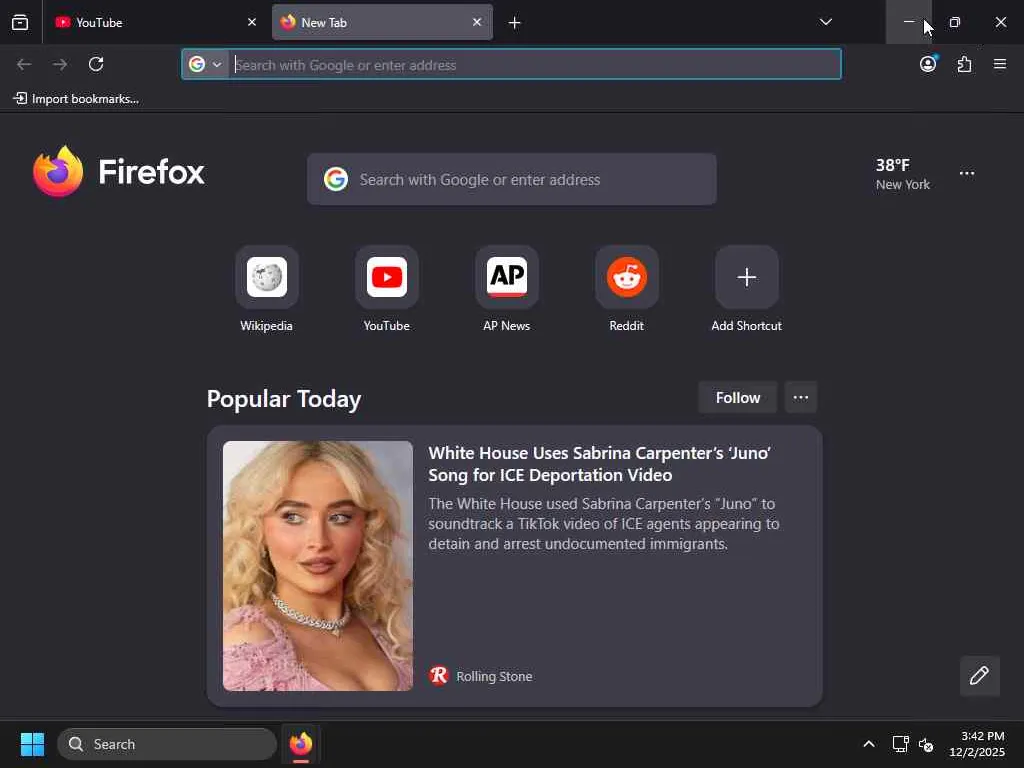Close the New Tab tab
Screen dimensions: 1024x768
coord(477,22)
